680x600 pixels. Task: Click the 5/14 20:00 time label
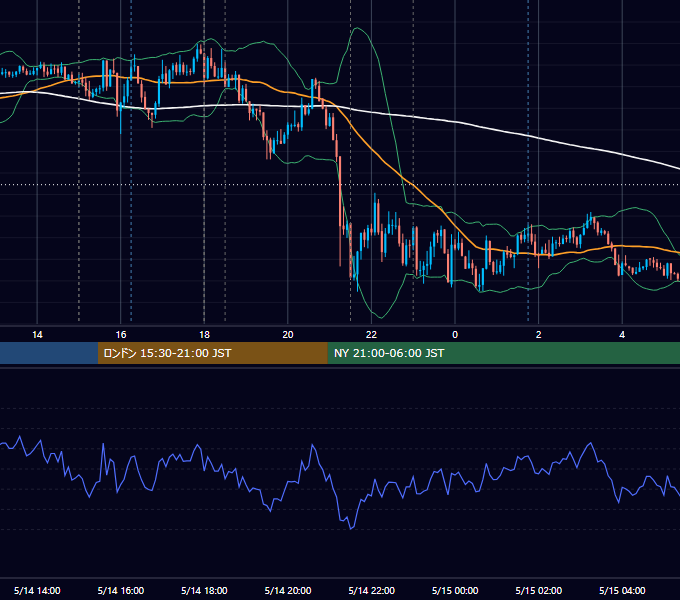point(288,590)
